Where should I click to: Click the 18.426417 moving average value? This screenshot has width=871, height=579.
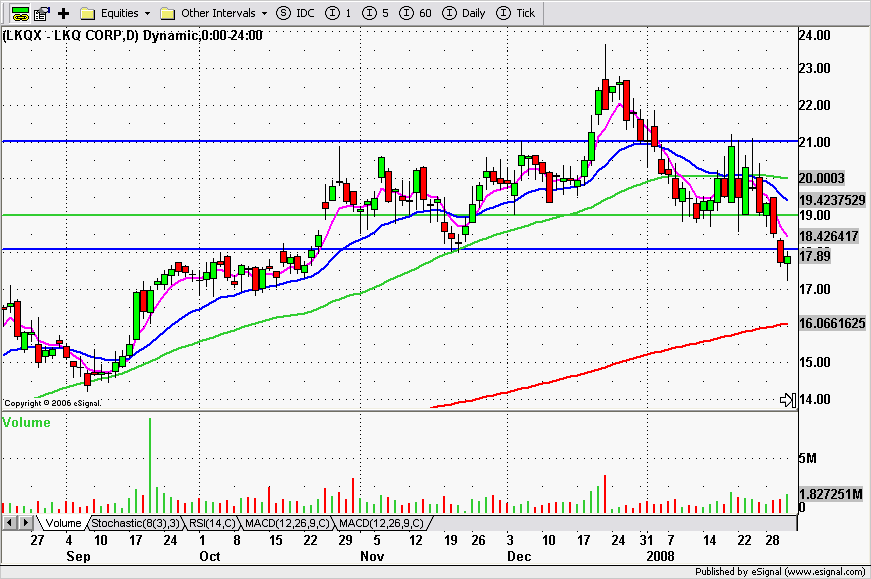[x=828, y=236]
